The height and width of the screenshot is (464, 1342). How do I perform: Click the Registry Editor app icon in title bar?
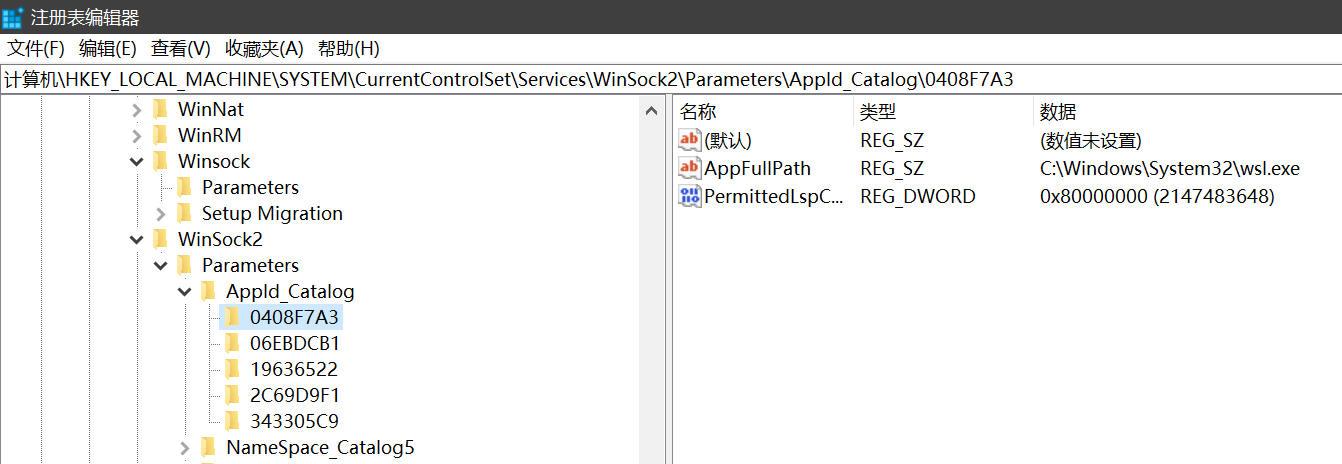[x=13, y=17]
